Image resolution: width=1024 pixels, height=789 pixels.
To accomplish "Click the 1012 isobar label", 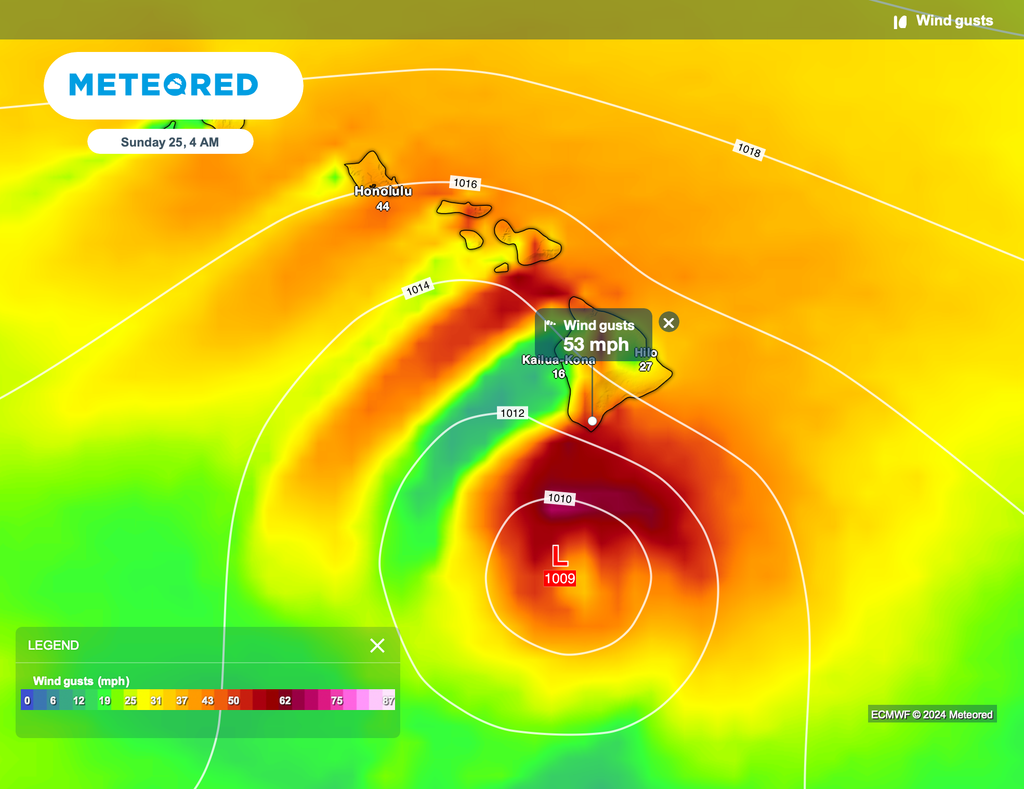I will (511, 413).
